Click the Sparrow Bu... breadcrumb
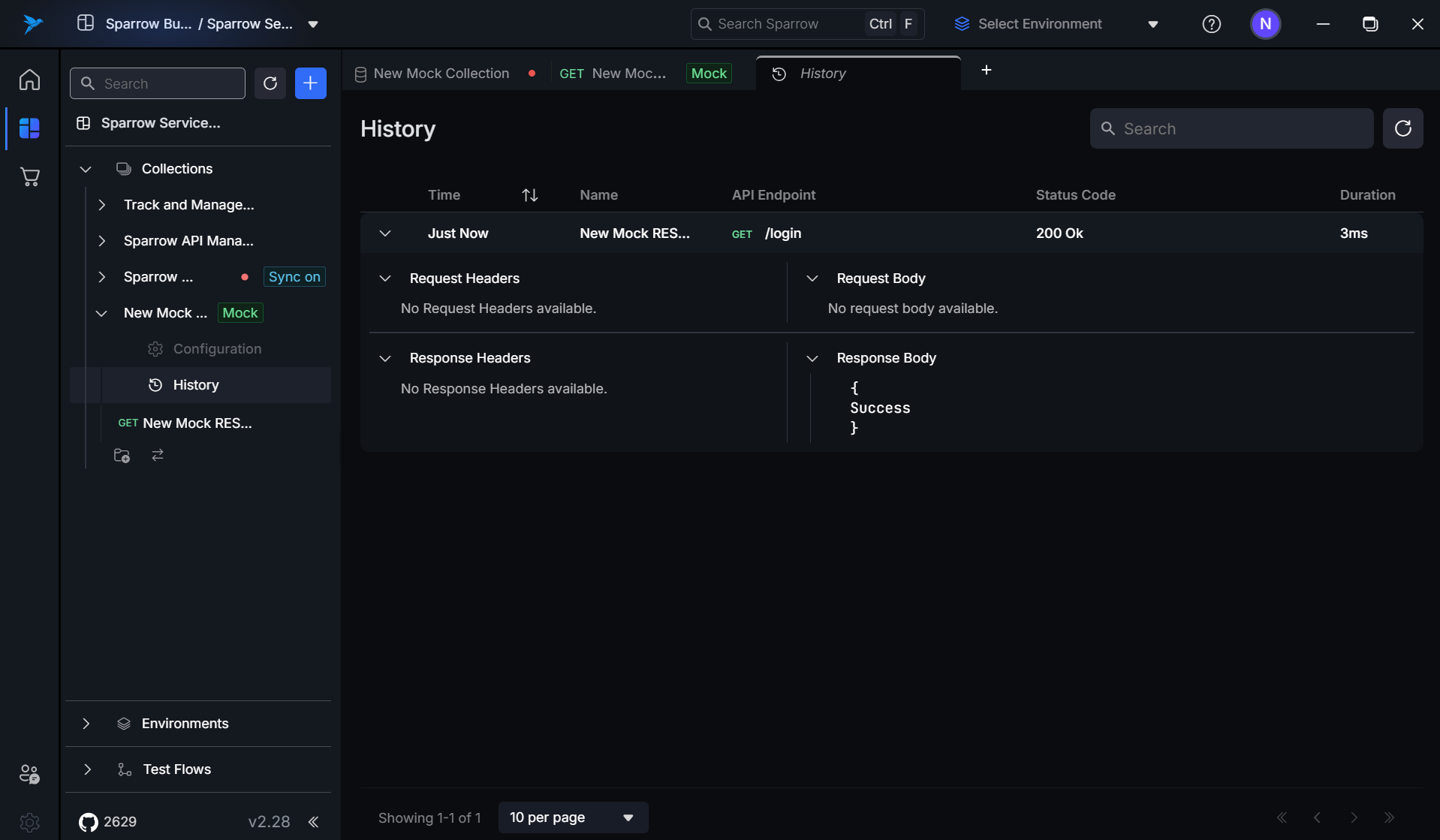Viewport: 1440px width, 840px height. tap(149, 24)
